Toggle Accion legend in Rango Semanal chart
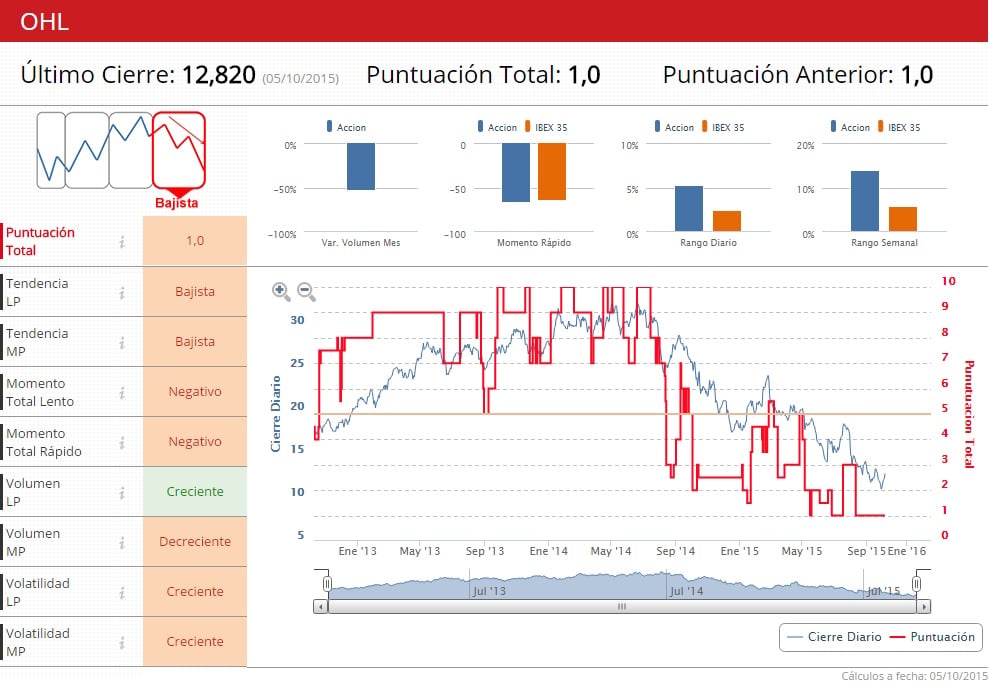Viewport: 989px width, 688px height. pos(850,127)
